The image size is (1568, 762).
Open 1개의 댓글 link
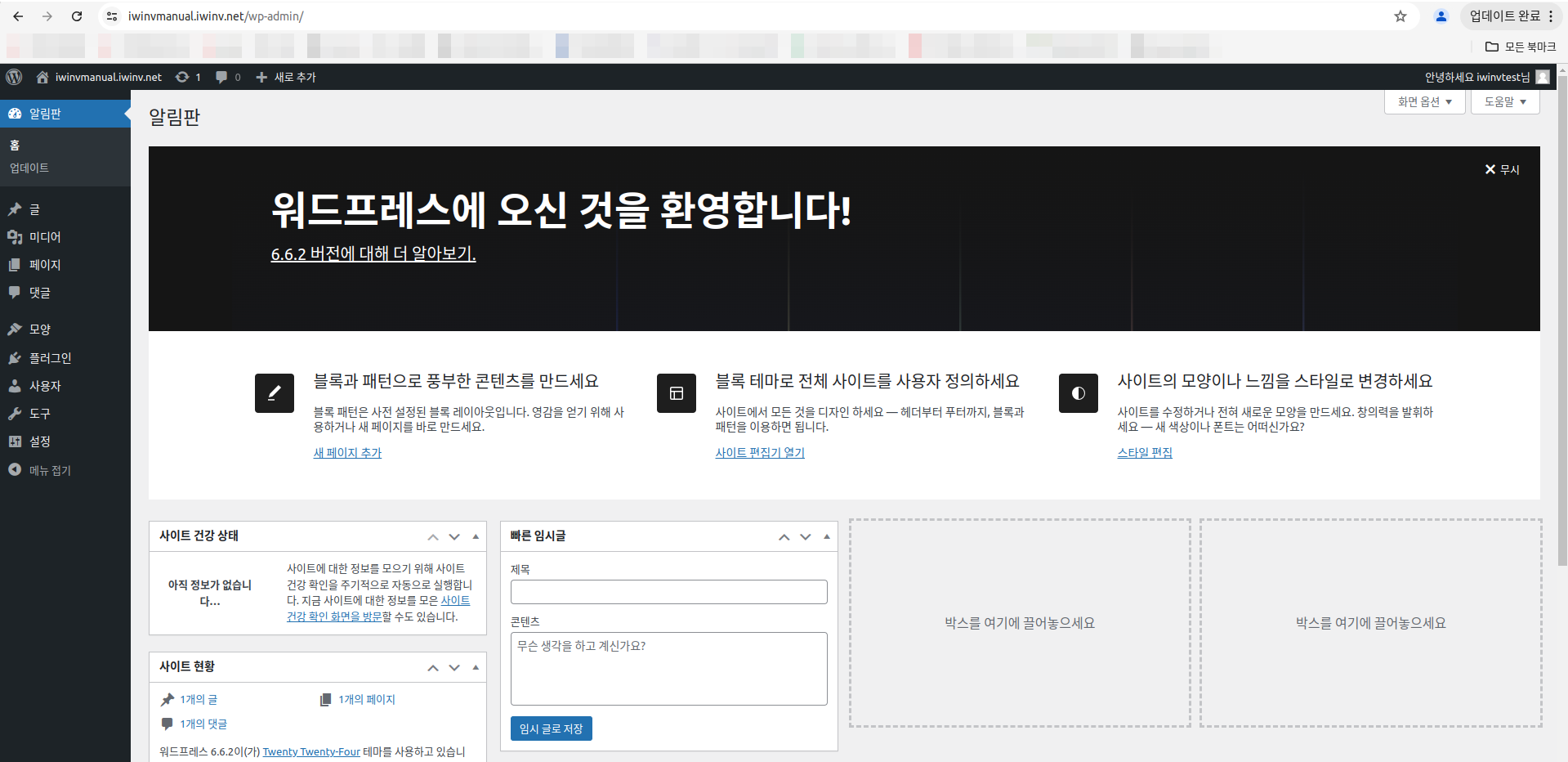point(203,724)
